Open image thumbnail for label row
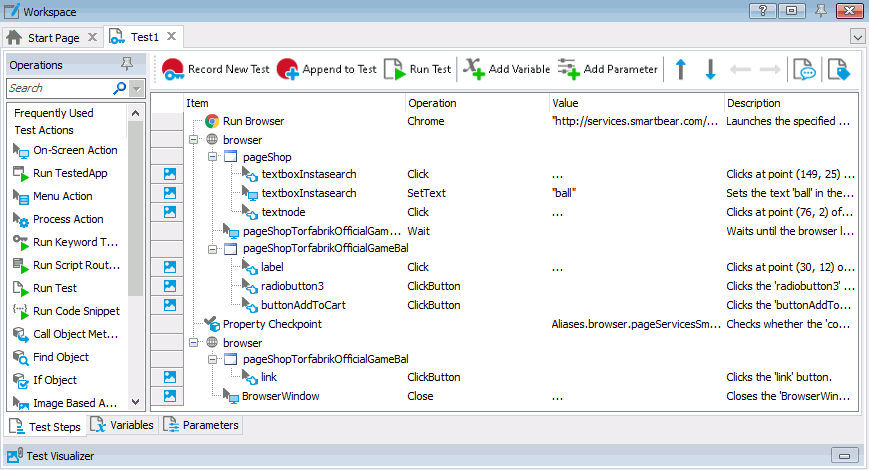 click(x=170, y=267)
